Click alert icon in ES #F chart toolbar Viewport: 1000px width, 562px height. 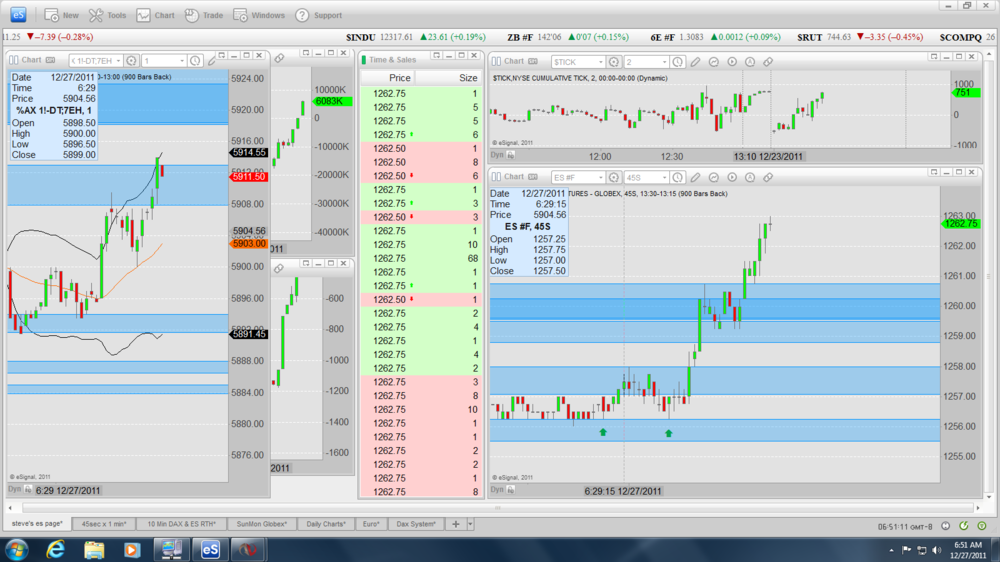tap(750, 177)
